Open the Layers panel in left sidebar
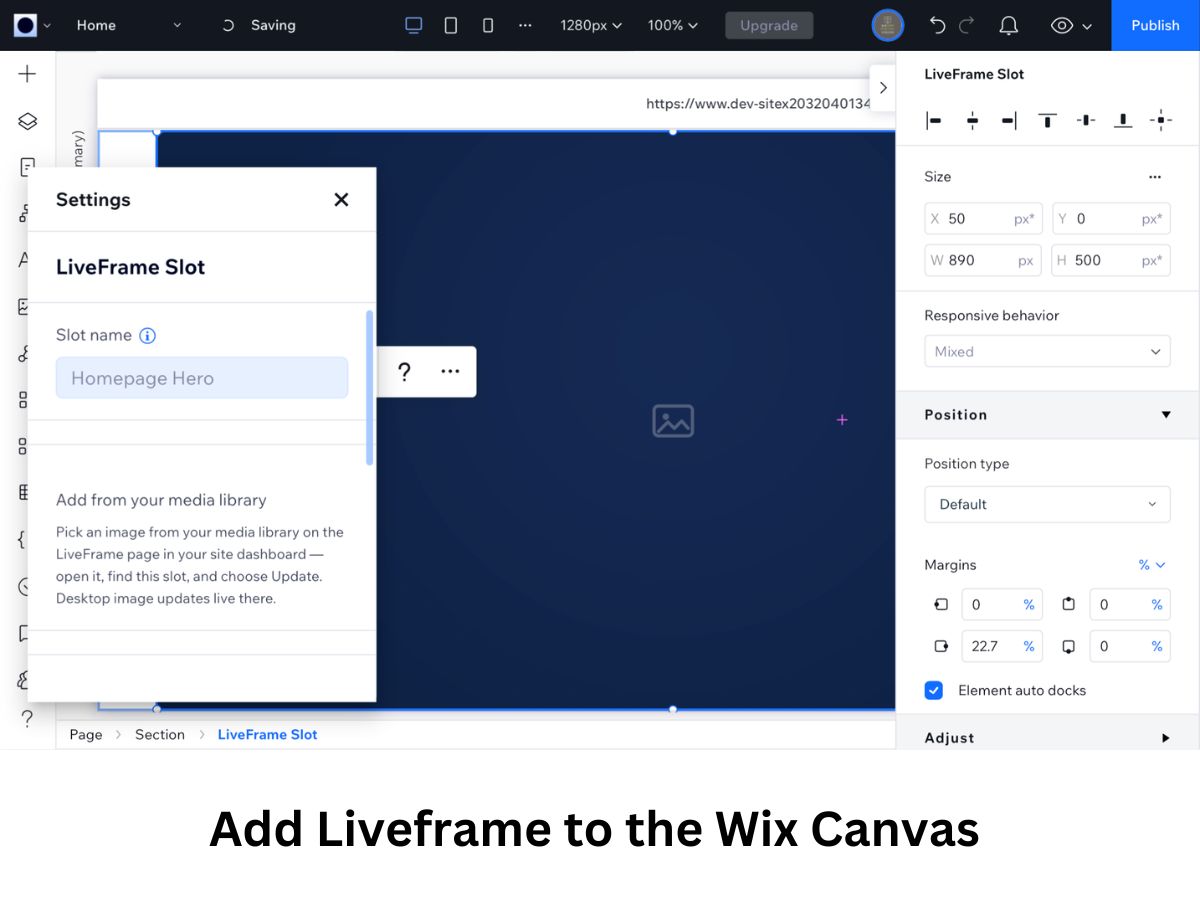Screen dimensions: 1200x900 (27, 121)
